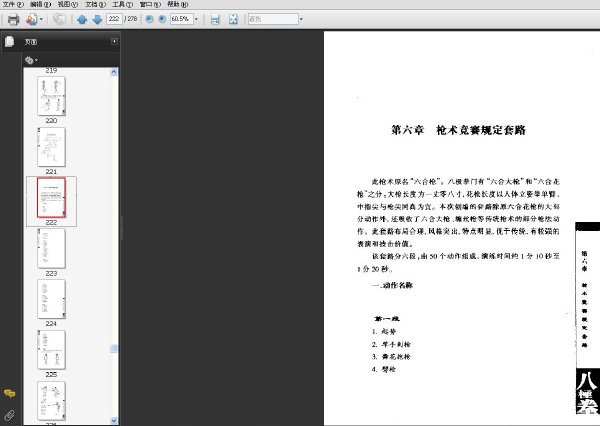
Task: Open the 视图 menu
Action: (x=68, y=4)
